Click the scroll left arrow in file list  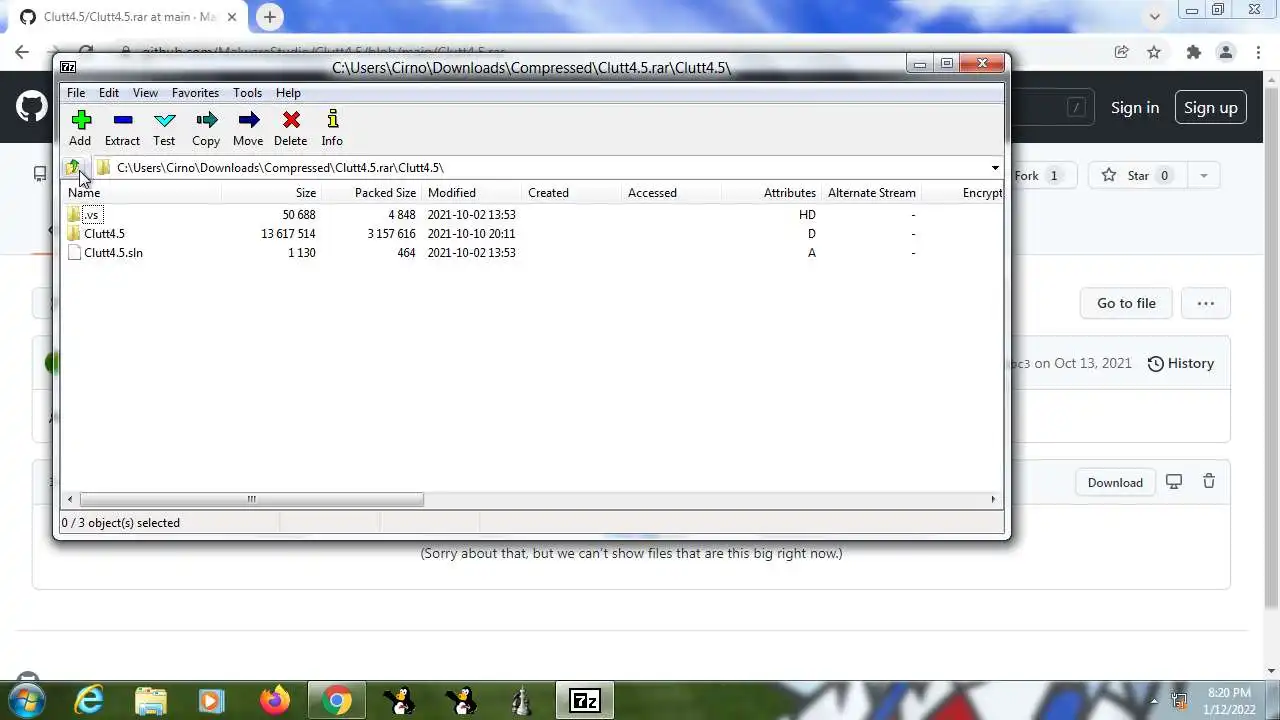pyautogui.click(x=70, y=499)
